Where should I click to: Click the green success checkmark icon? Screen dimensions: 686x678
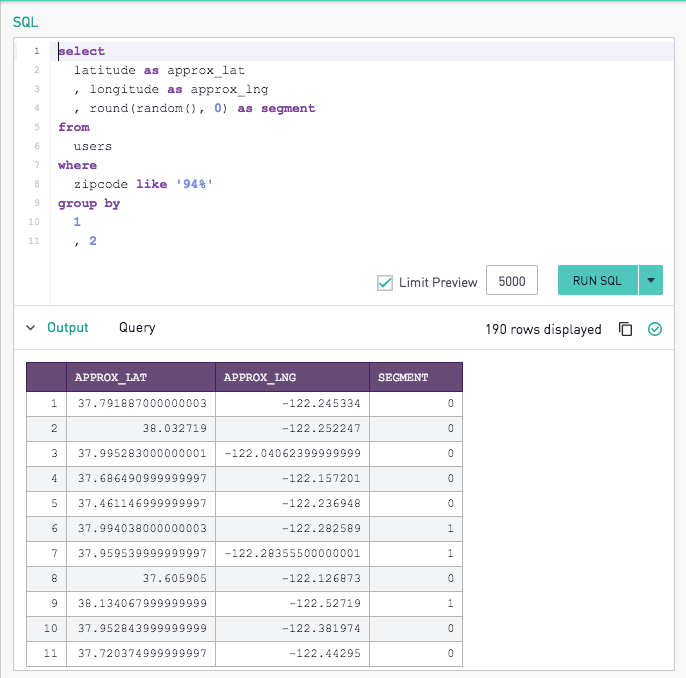coord(654,329)
